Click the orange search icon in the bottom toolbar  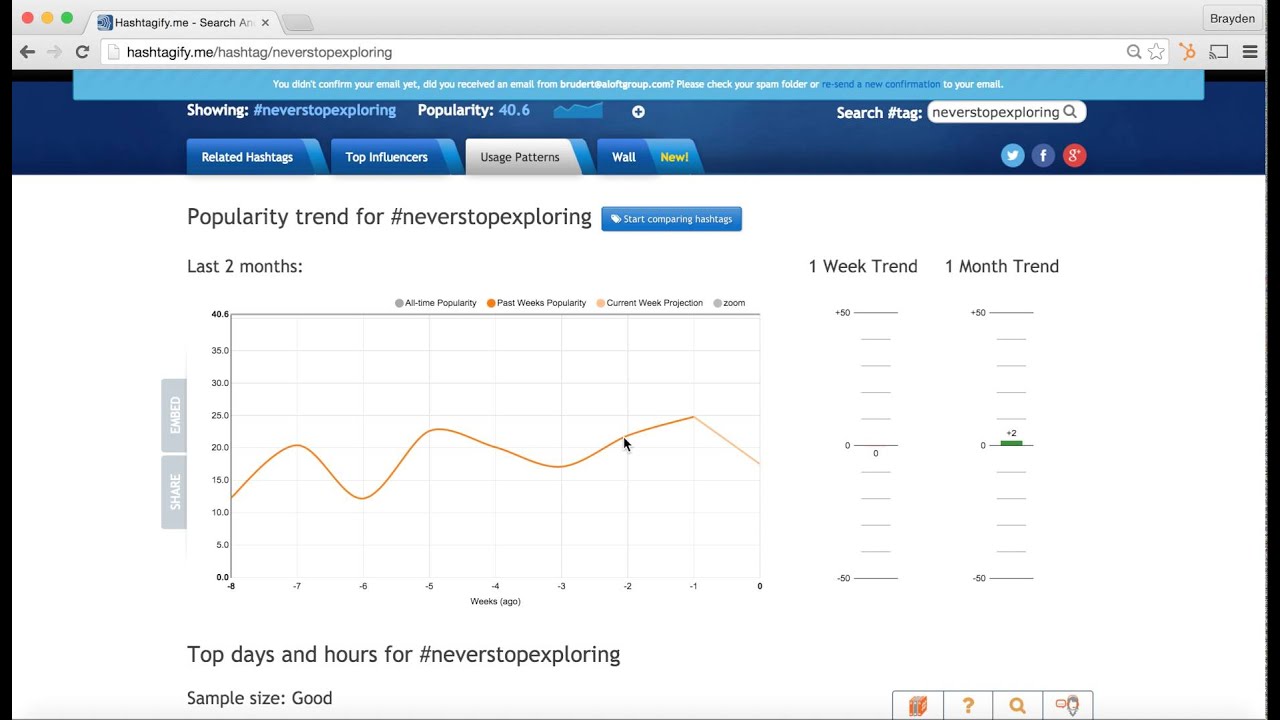point(1018,705)
